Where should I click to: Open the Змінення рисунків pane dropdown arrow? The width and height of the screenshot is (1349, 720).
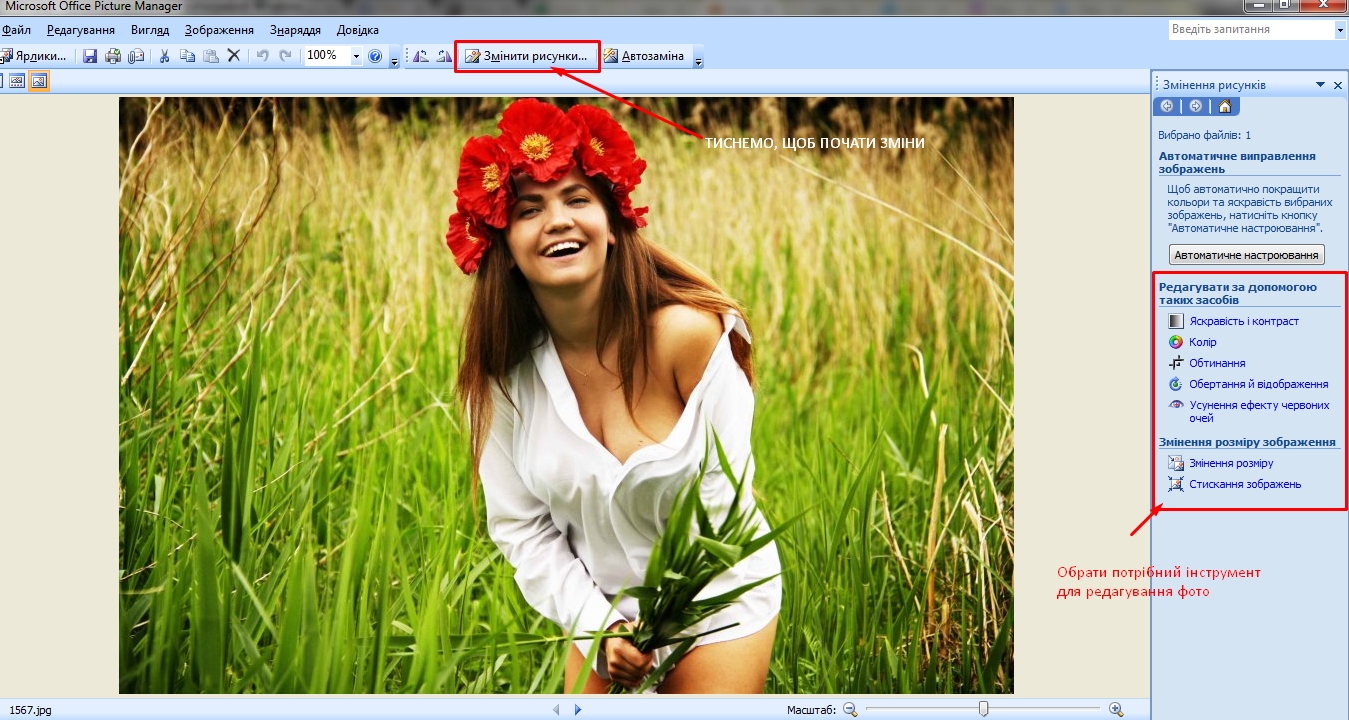click(x=1320, y=85)
